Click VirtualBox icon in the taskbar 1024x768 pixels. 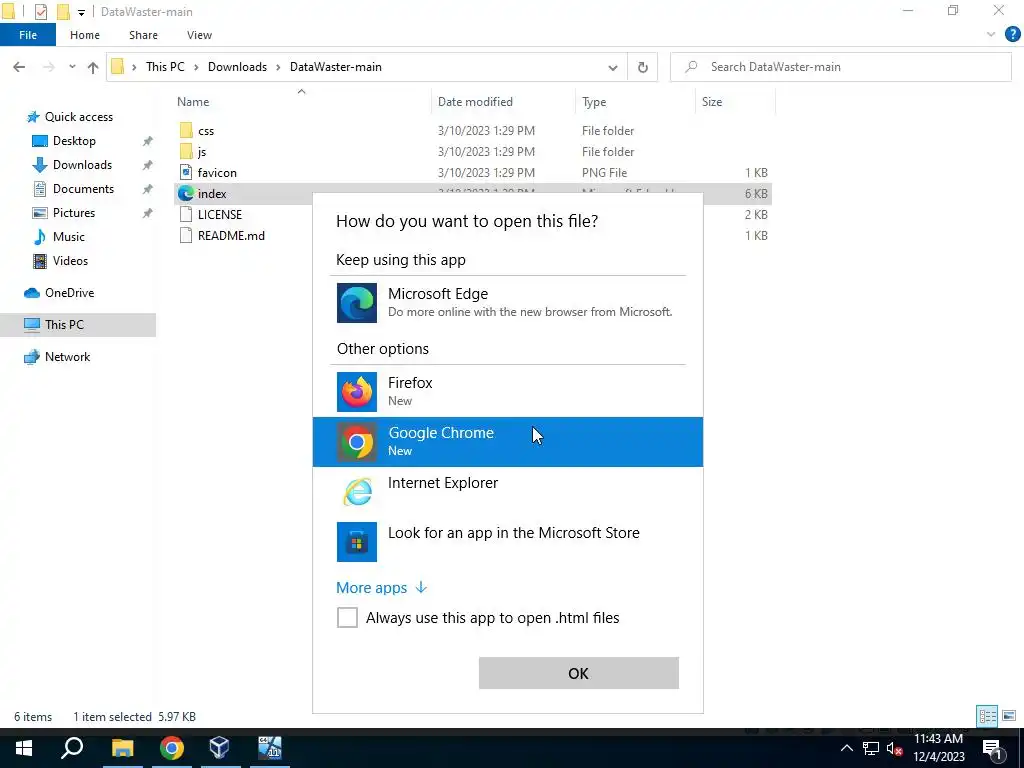point(219,748)
